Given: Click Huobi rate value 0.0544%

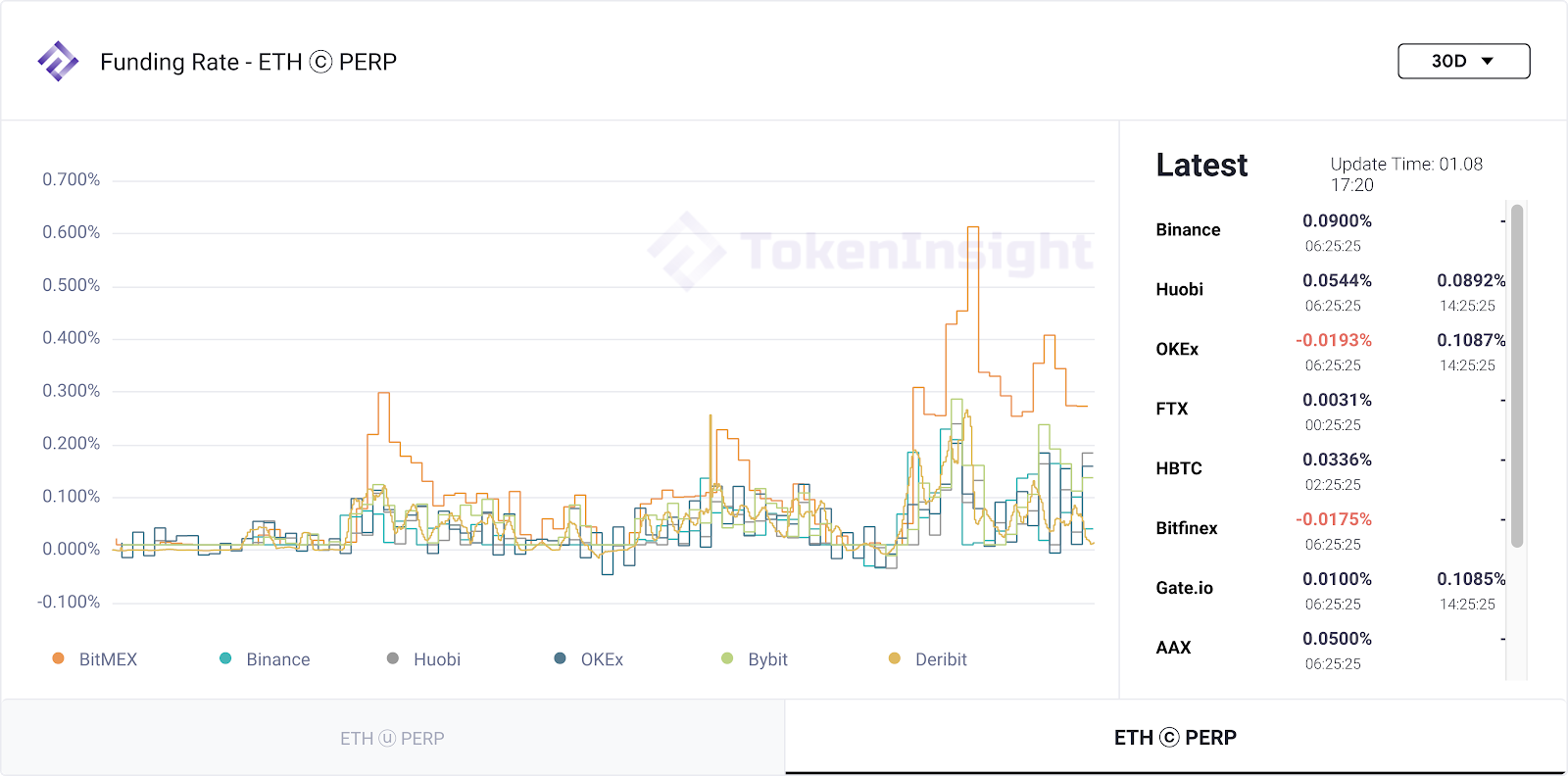Looking at the screenshot, I should 1337,280.
